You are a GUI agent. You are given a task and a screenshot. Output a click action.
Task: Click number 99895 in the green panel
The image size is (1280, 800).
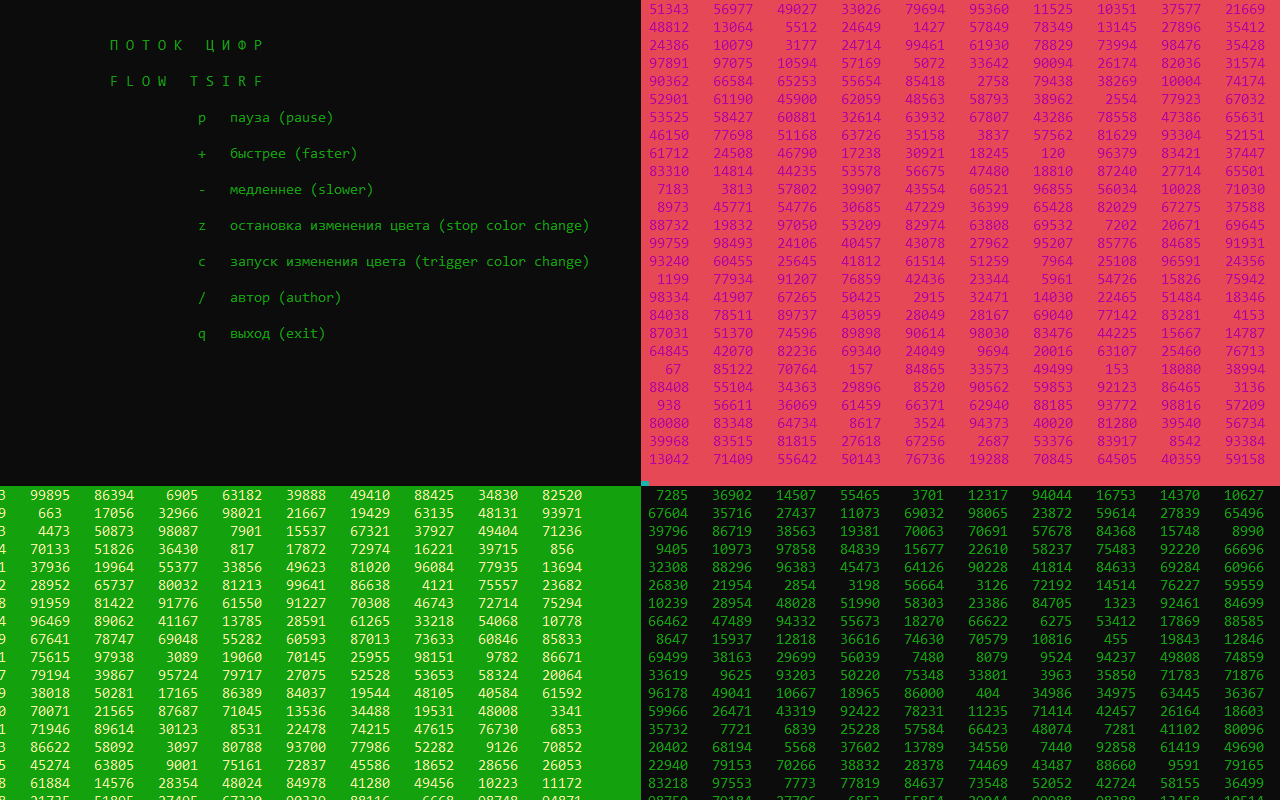click(50, 495)
